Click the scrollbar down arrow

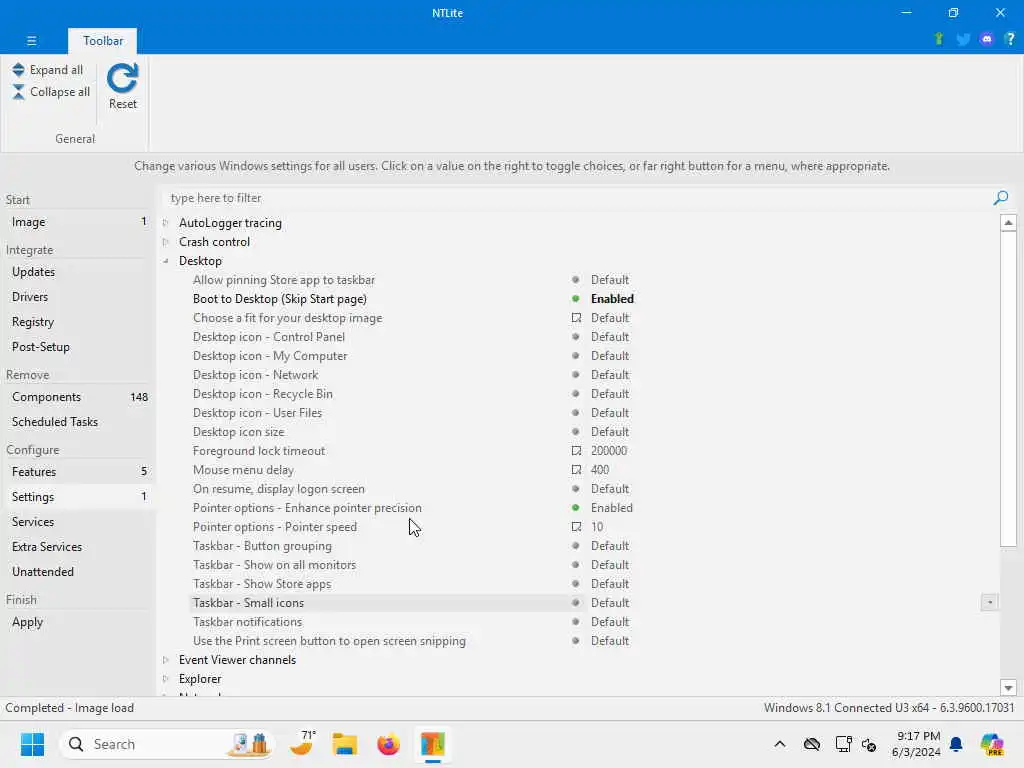[1008, 687]
